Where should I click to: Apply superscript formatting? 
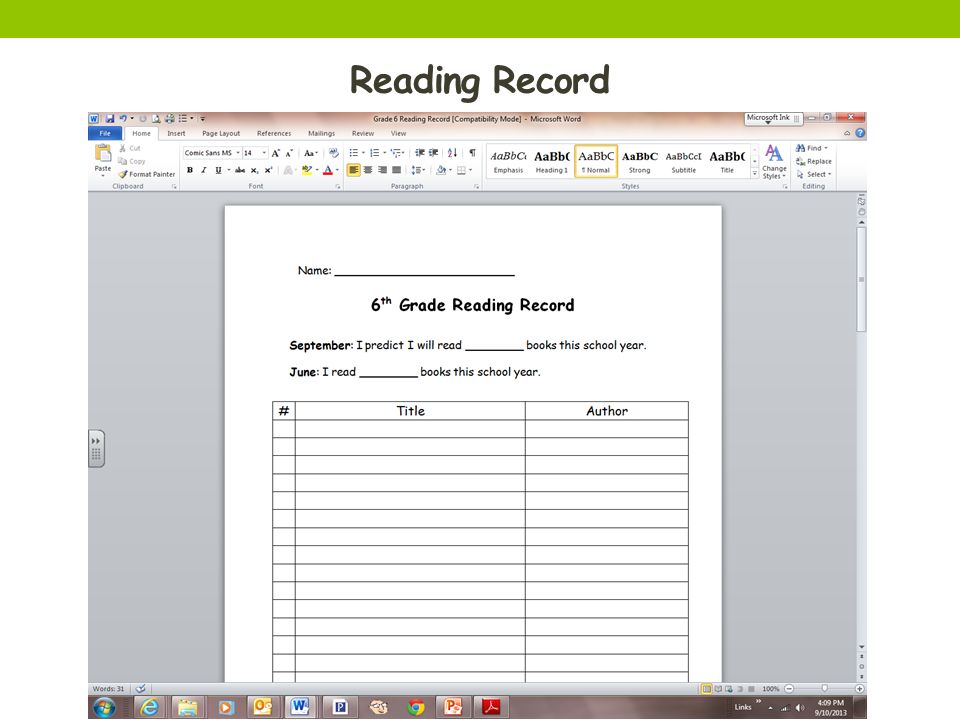268,170
